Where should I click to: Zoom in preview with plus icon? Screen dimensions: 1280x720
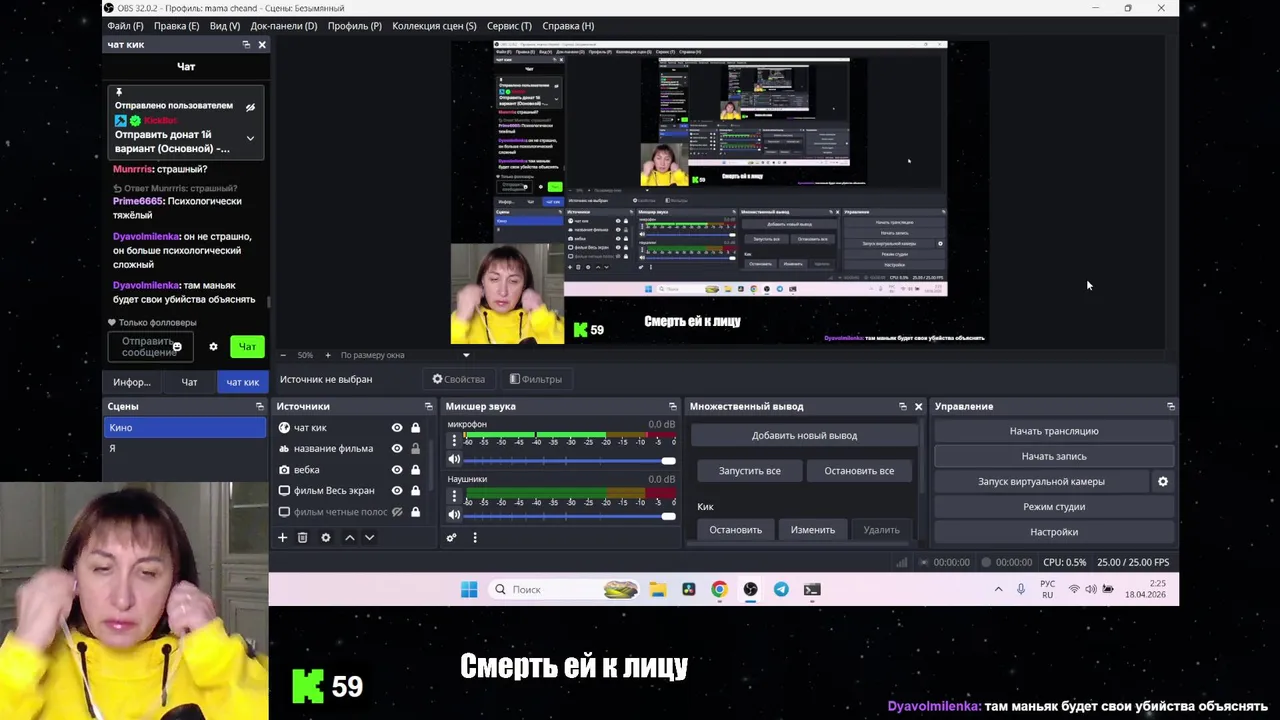tap(327, 355)
